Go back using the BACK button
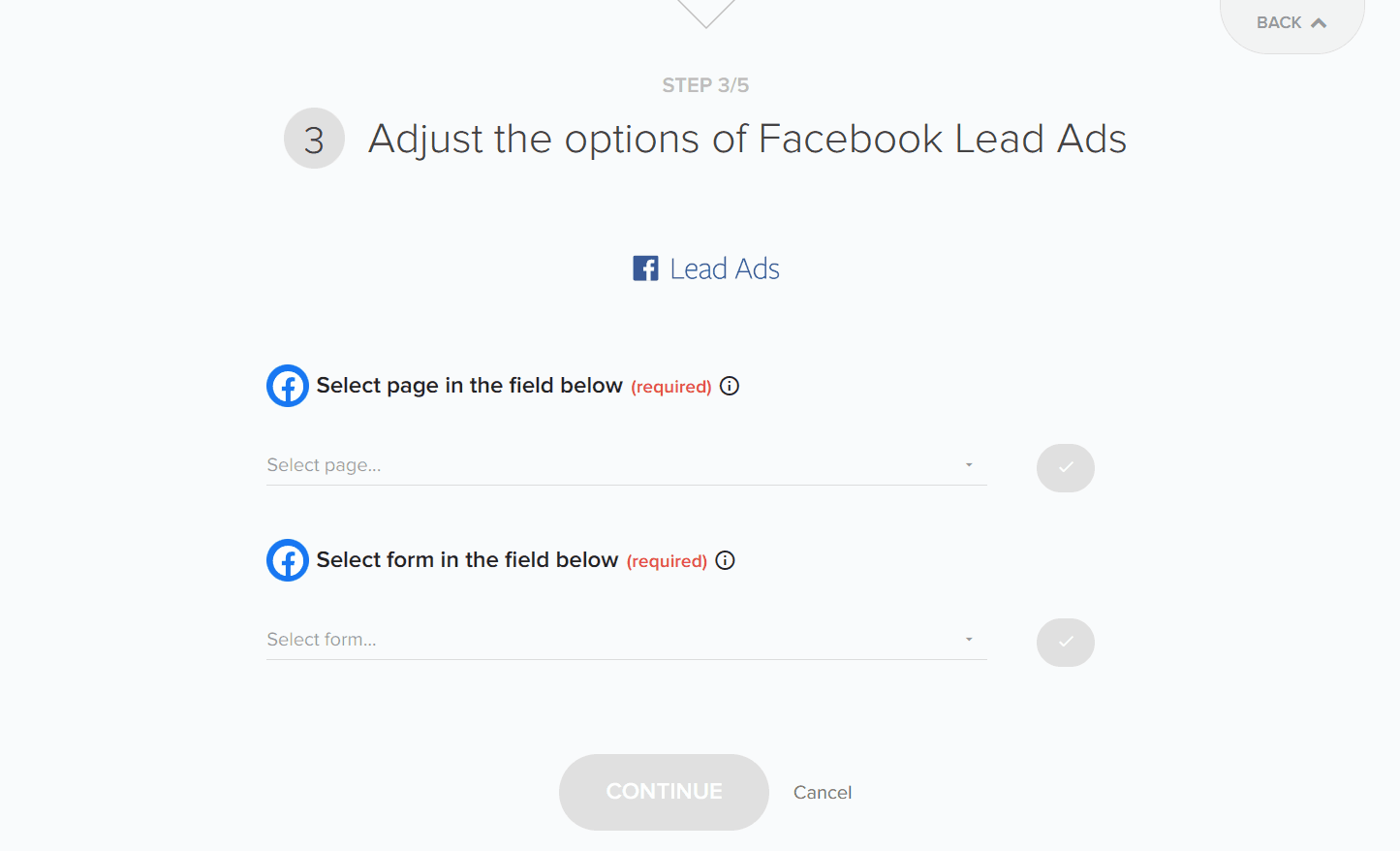 click(1291, 22)
